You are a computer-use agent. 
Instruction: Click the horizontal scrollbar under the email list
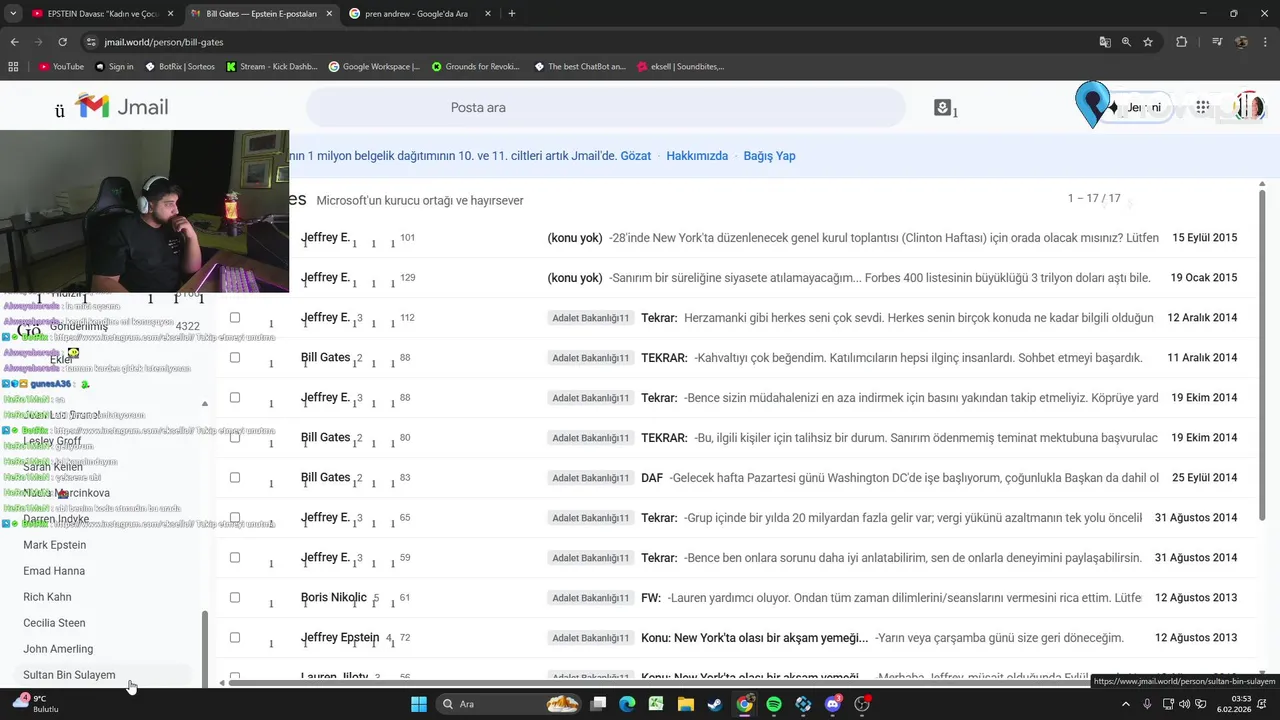pos(660,683)
